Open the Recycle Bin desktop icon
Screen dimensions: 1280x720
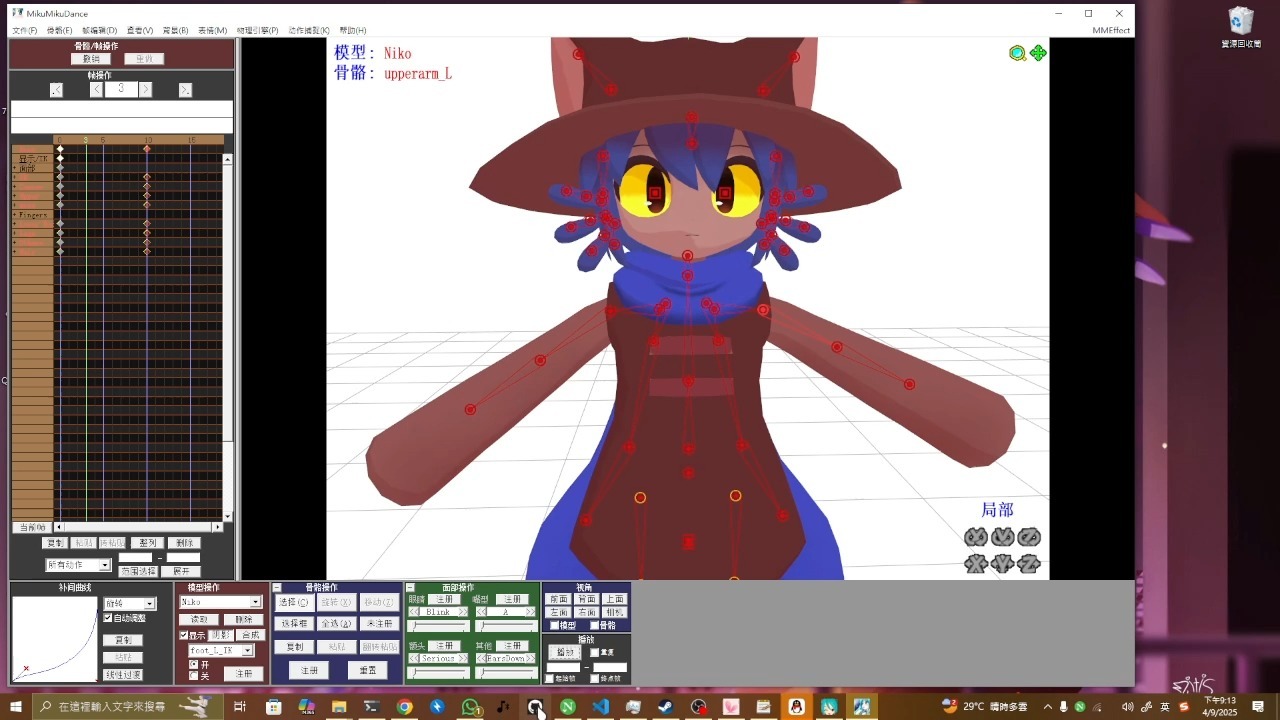pyautogui.click(x=1241, y=28)
